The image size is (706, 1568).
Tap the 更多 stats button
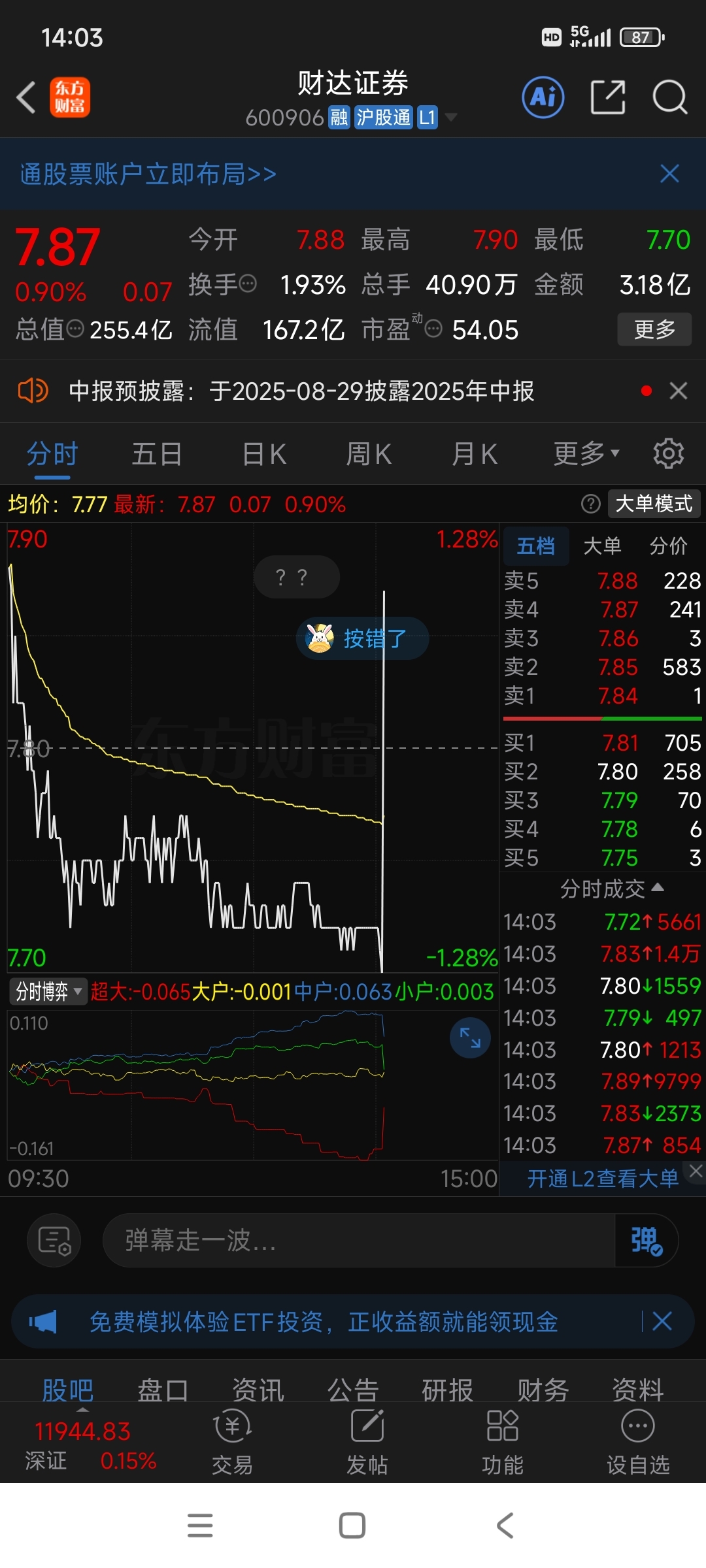[654, 329]
